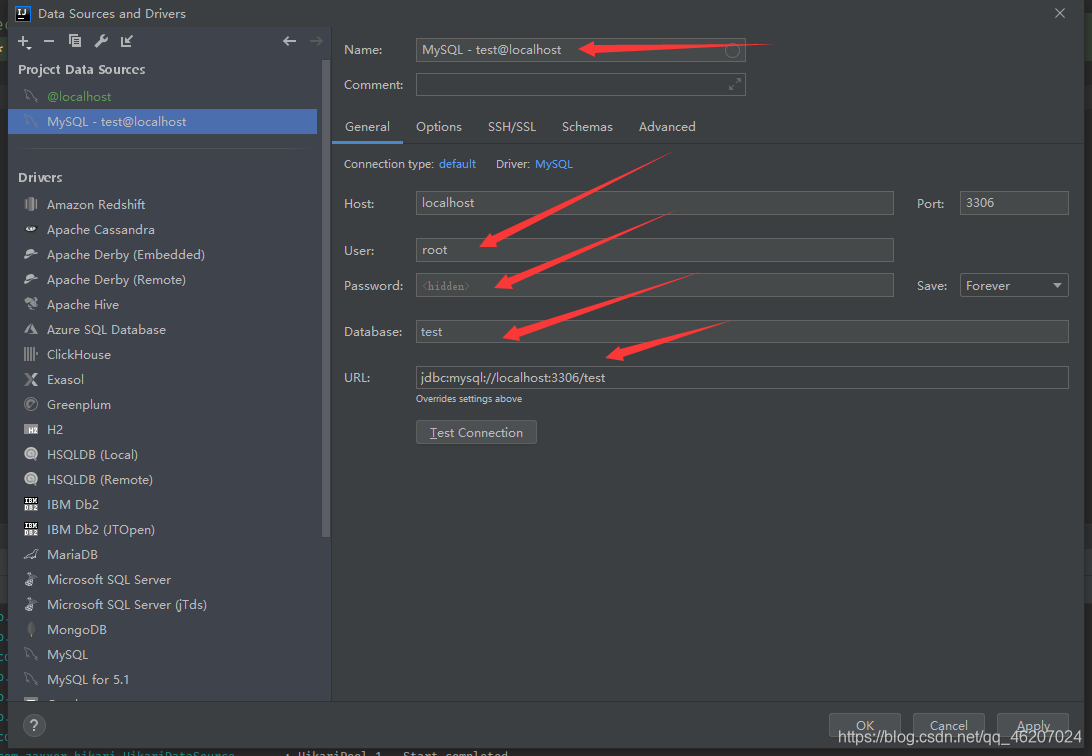Select the MySQL driver in list
Image resolution: width=1092 pixels, height=756 pixels.
[x=68, y=655]
